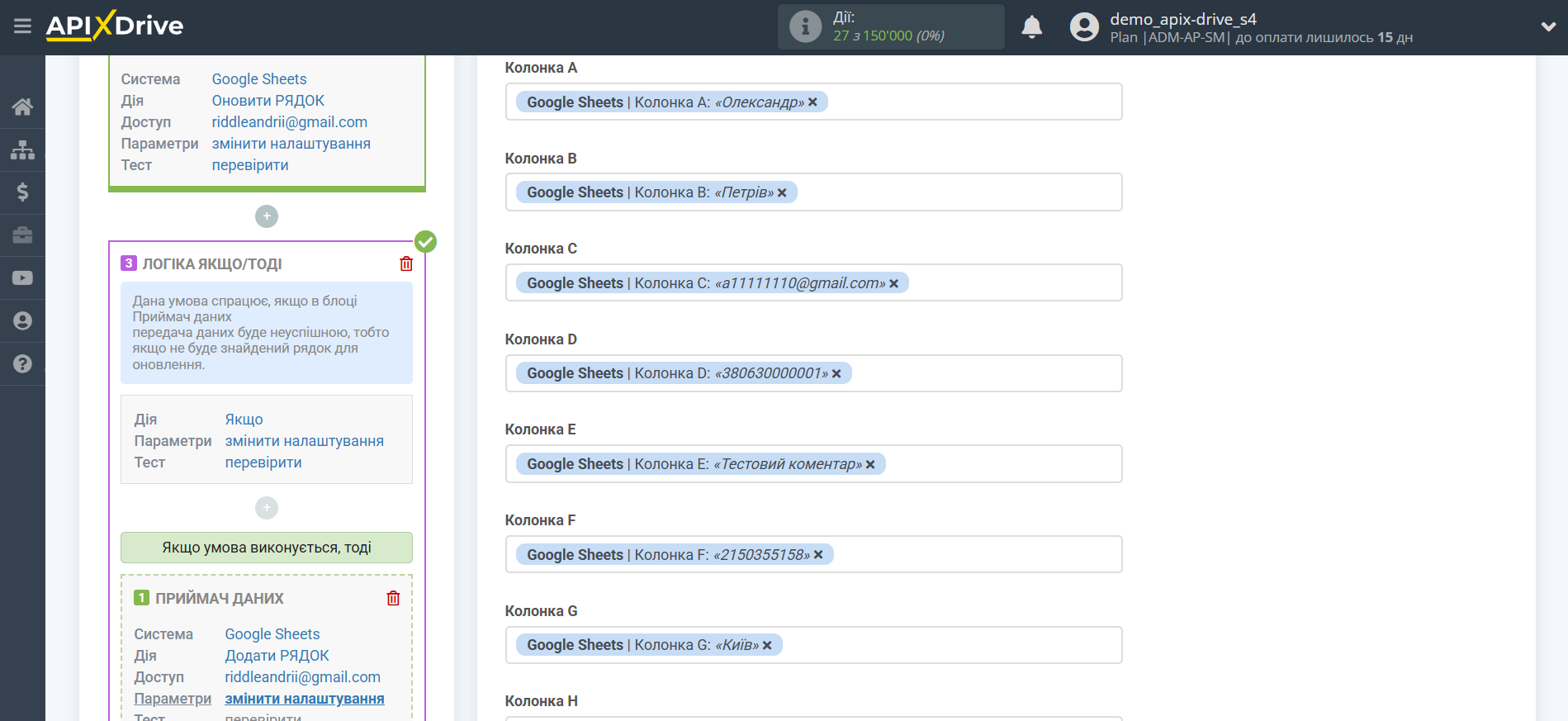
Task: Open the YouTube video sidebar icon
Action: point(22,278)
